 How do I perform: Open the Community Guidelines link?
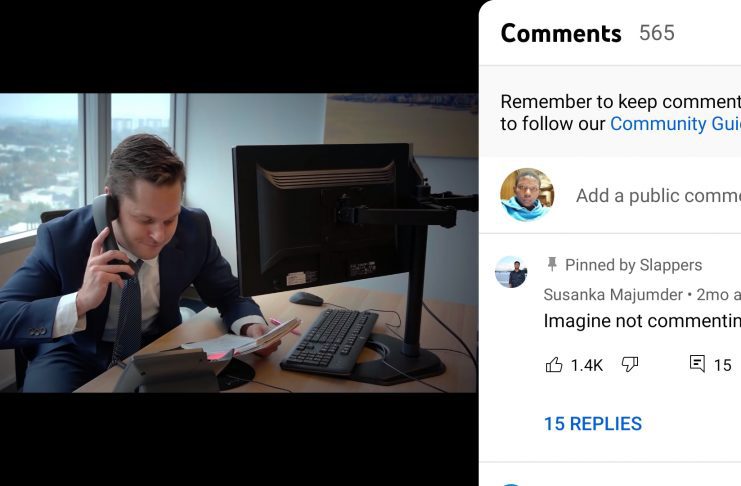coord(675,124)
